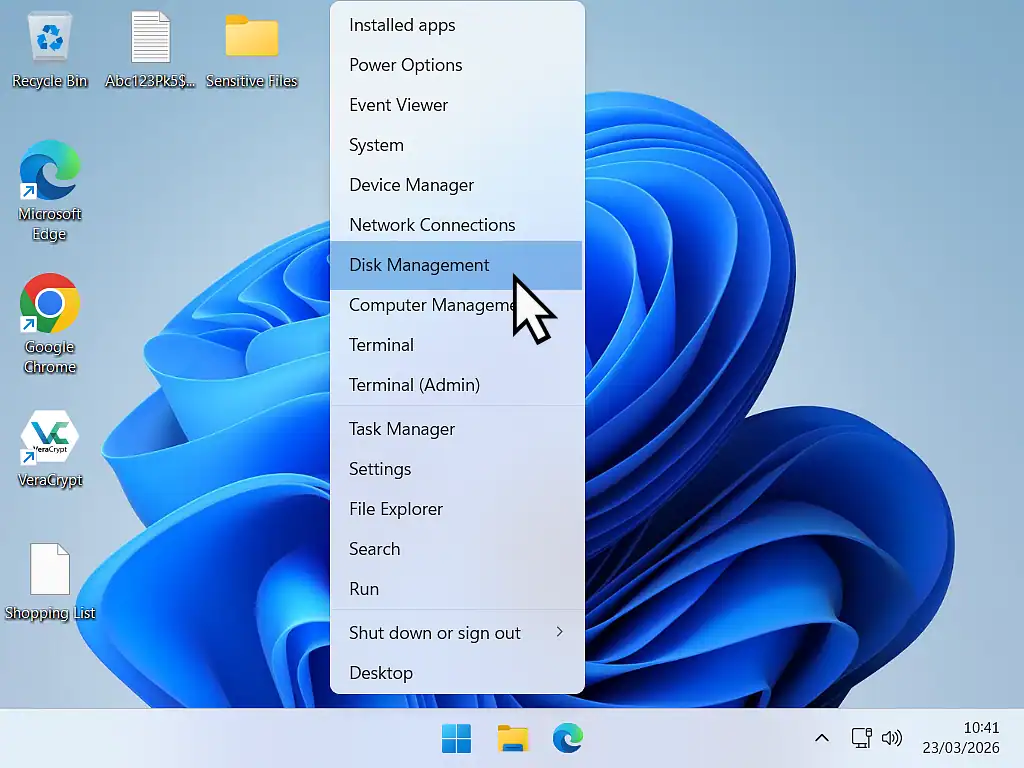Open VeraCrypt from the desktop
The image size is (1024, 768).
click(x=48, y=438)
